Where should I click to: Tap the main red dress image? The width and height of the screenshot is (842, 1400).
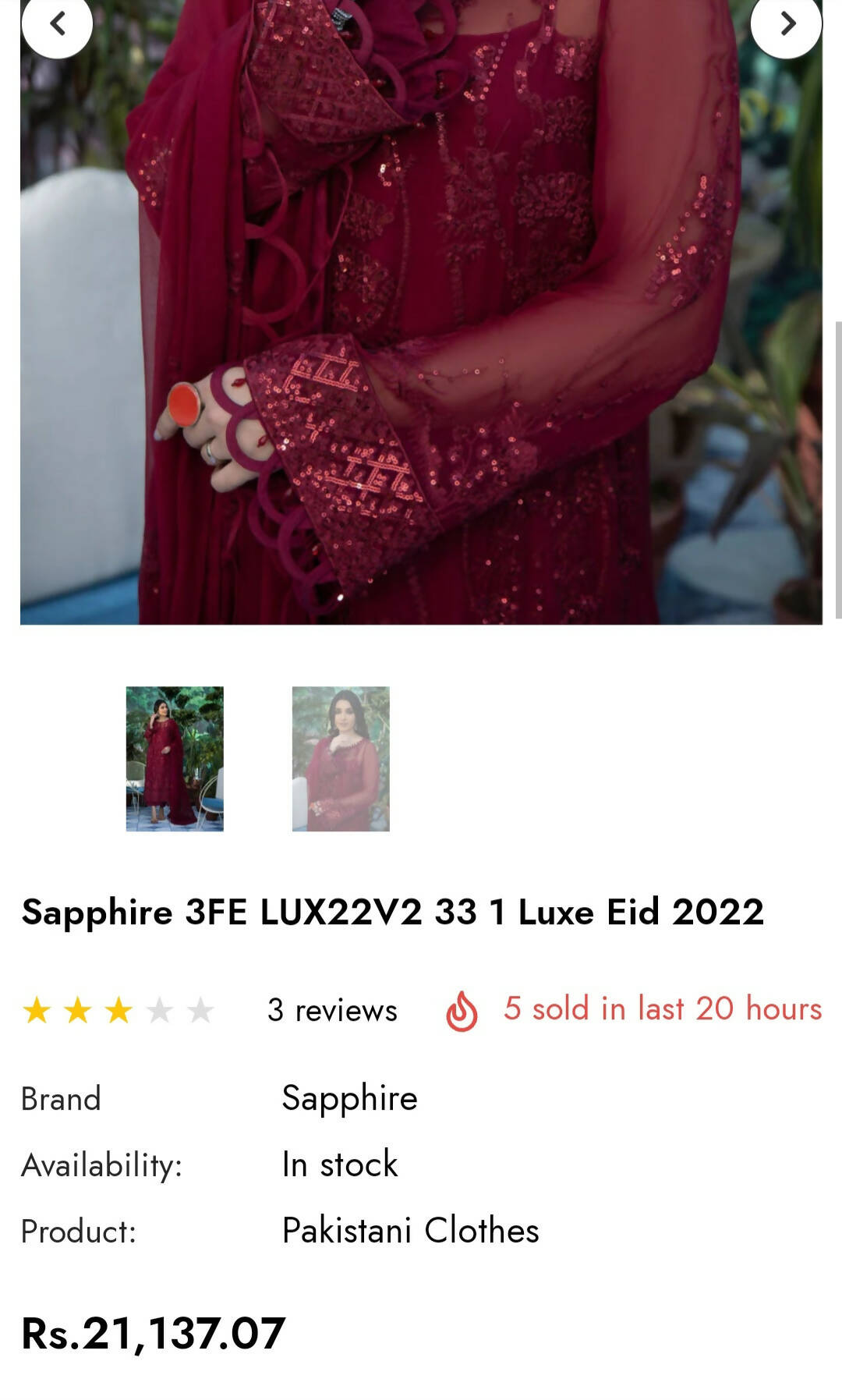tap(421, 312)
